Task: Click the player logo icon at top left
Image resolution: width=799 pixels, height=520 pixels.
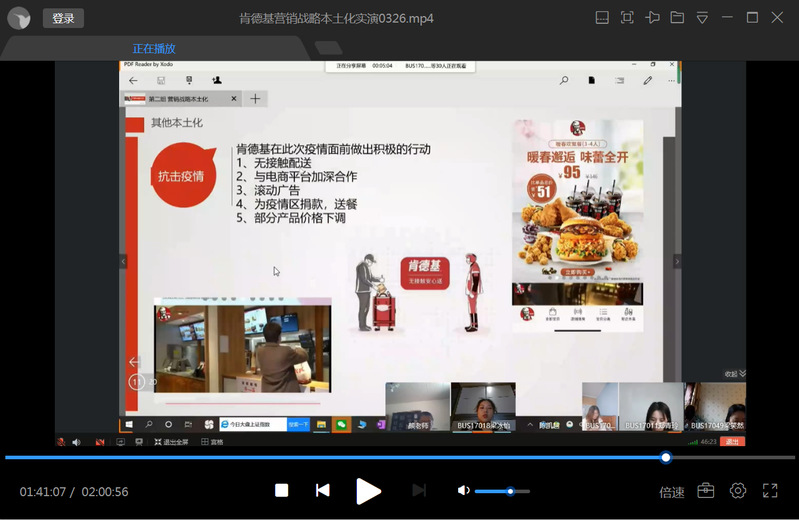Action: [x=19, y=18]
